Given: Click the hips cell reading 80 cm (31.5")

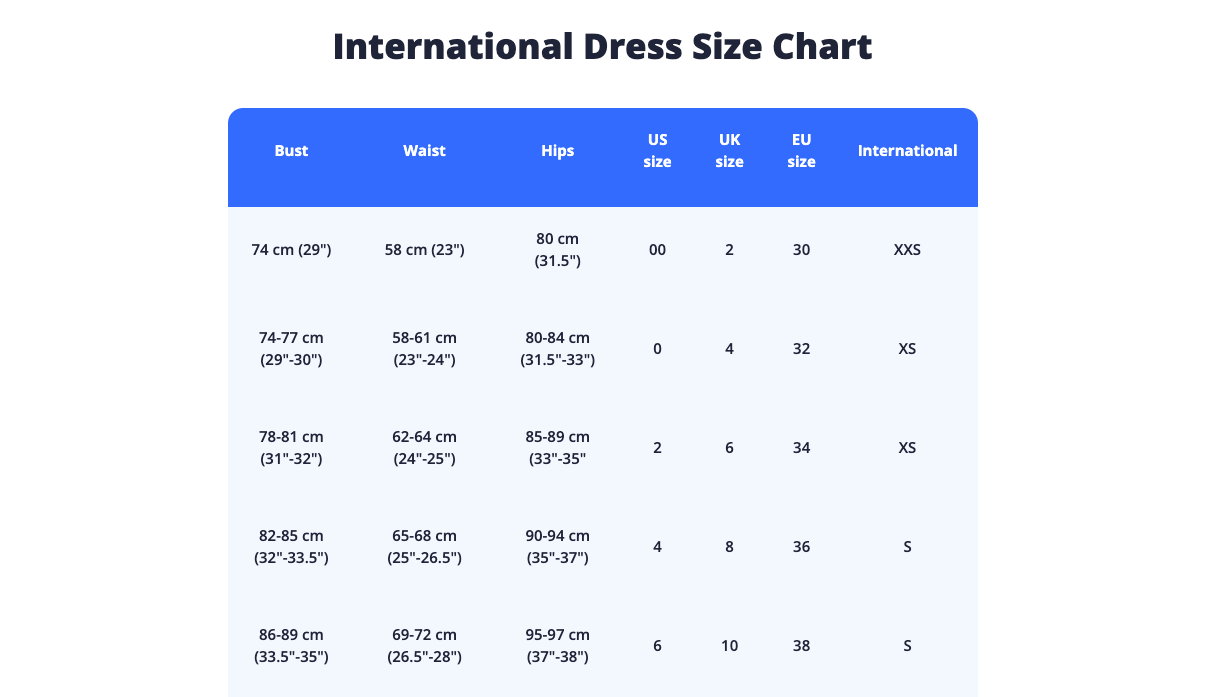Looking at the screenshot, I should (x=558, y=250).
